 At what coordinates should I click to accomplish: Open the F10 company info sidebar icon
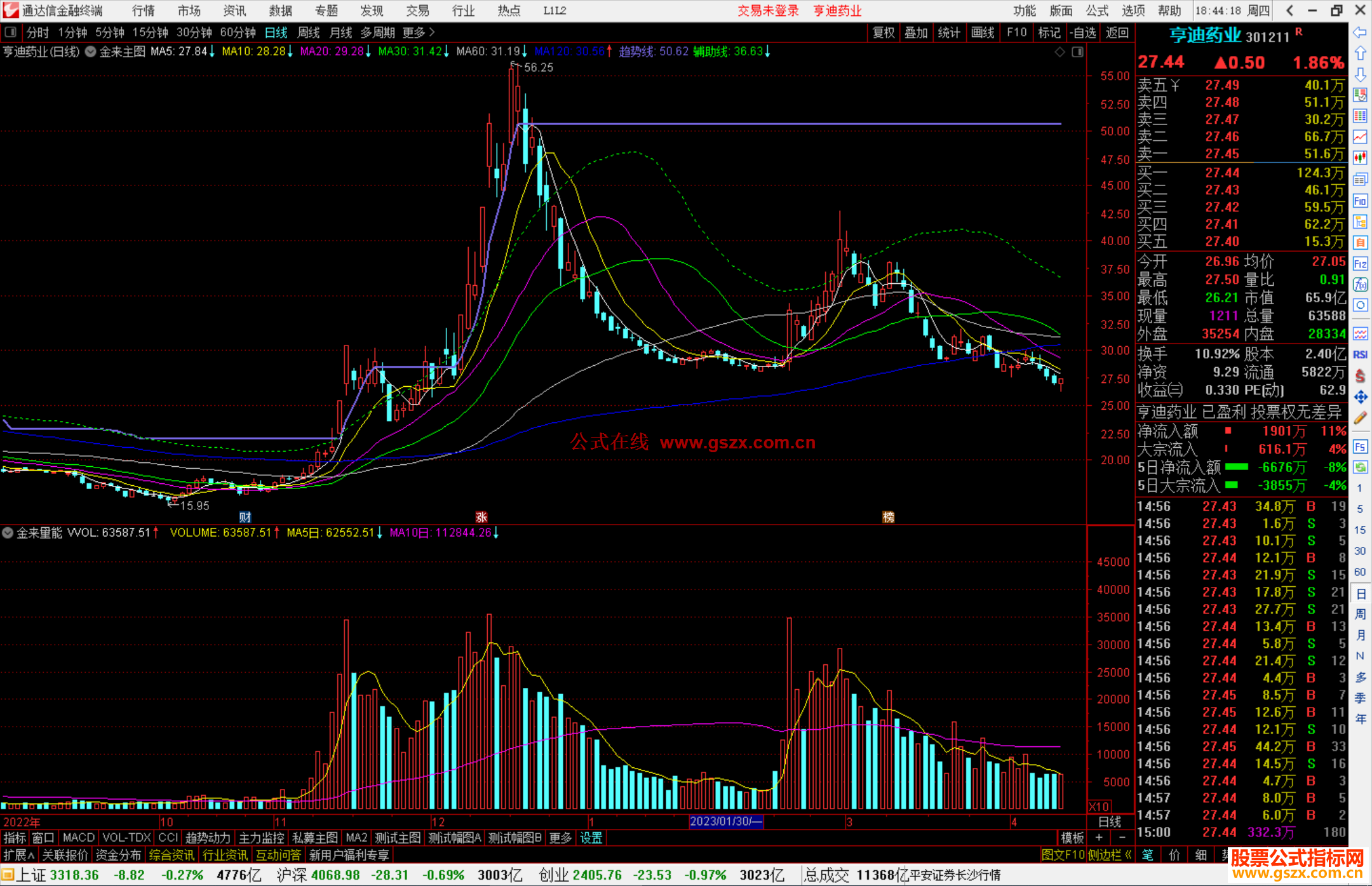1360,201
